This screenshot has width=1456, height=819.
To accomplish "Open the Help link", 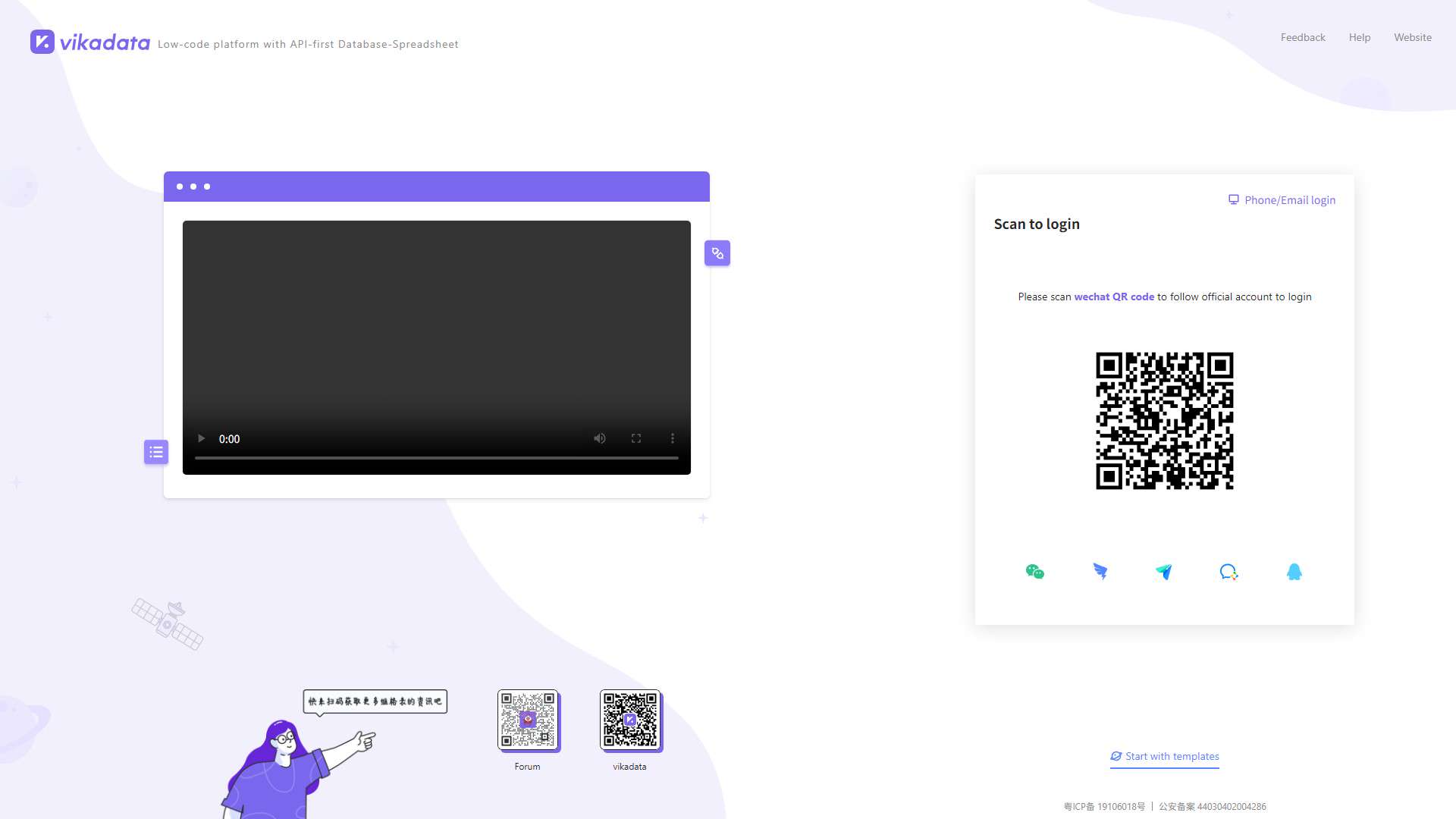I will (x=1360, y=37).
